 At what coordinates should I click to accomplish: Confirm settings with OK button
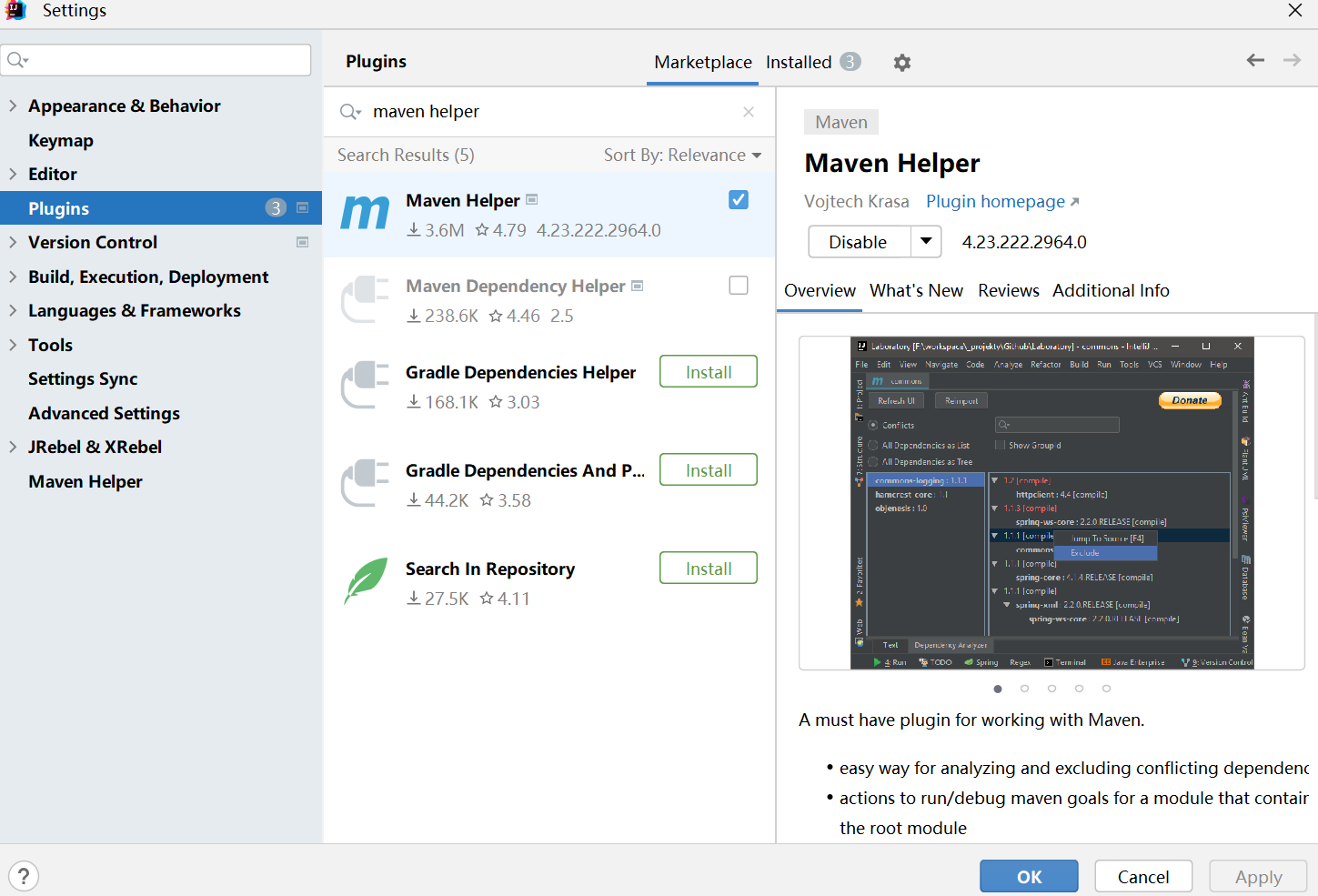point(1029,876)
